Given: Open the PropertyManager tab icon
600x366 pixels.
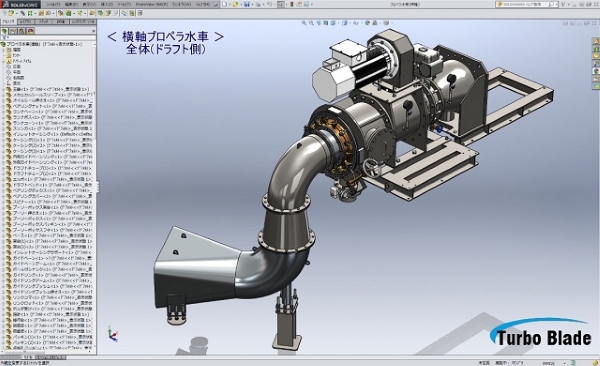Looking at the screenshot, I should click(x=13, y=31).
